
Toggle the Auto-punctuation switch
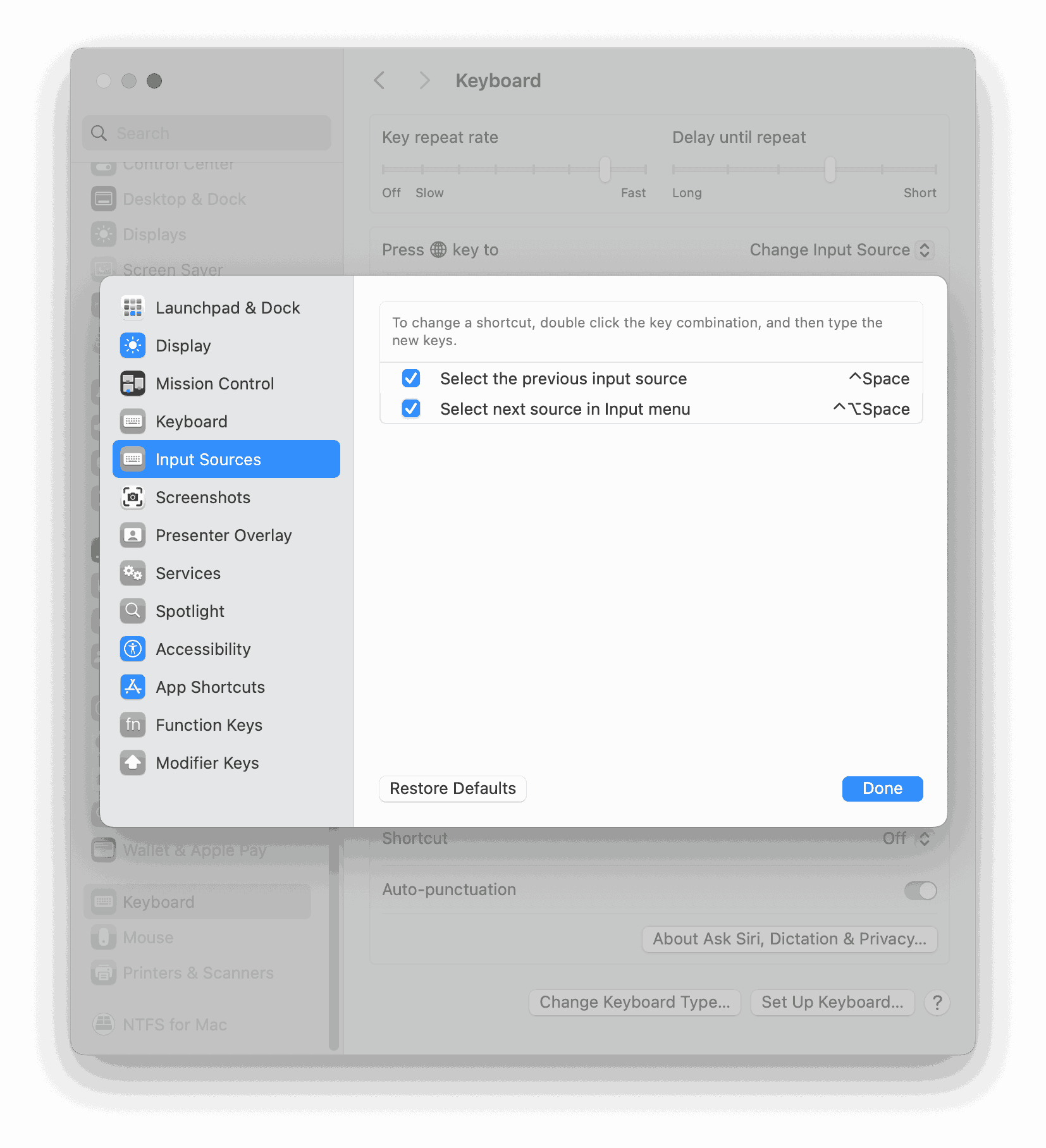920,891
